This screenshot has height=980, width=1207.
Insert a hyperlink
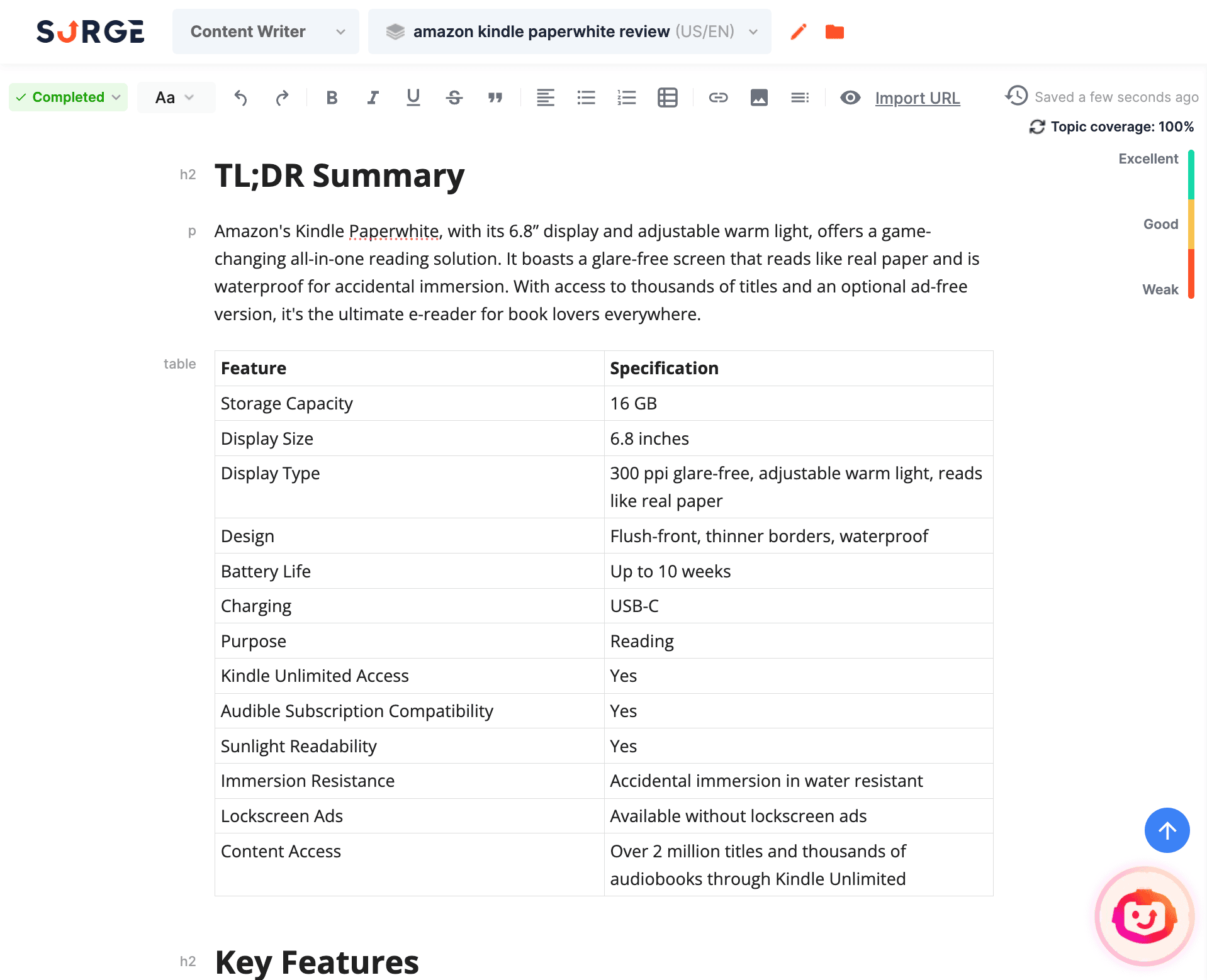tap(718, 97)
